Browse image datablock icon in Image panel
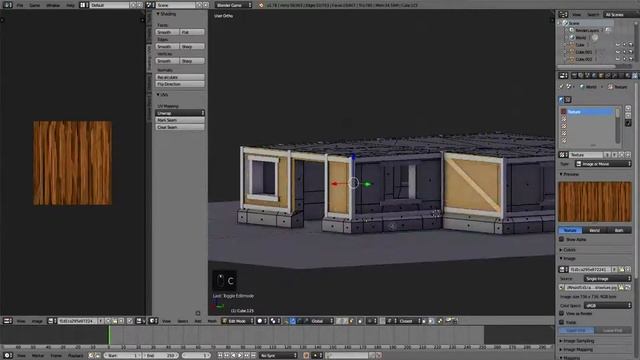The width and height of the screenshot is (640, 360). point(563,269)
